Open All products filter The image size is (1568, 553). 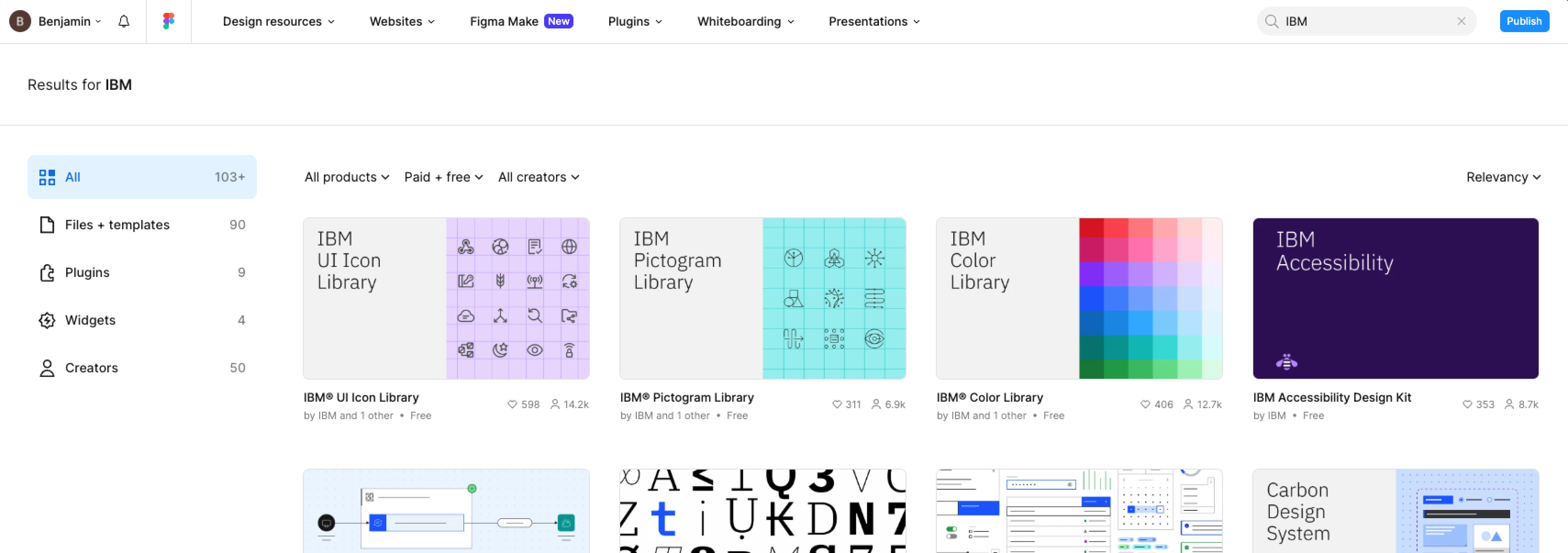(x=346, y=177)
